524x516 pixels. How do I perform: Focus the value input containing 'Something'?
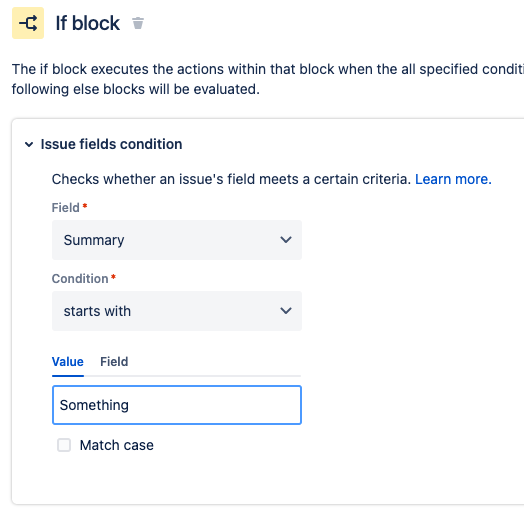[177, 405]
